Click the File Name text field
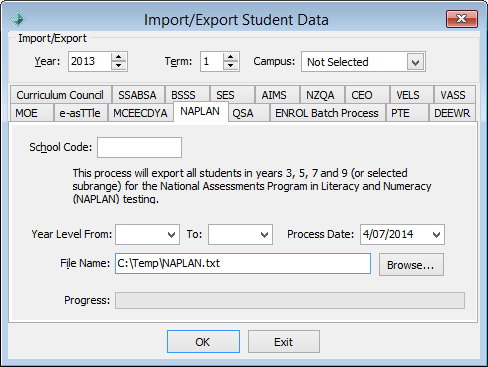This screenshot has height=367, width=488. pos(243,263)
